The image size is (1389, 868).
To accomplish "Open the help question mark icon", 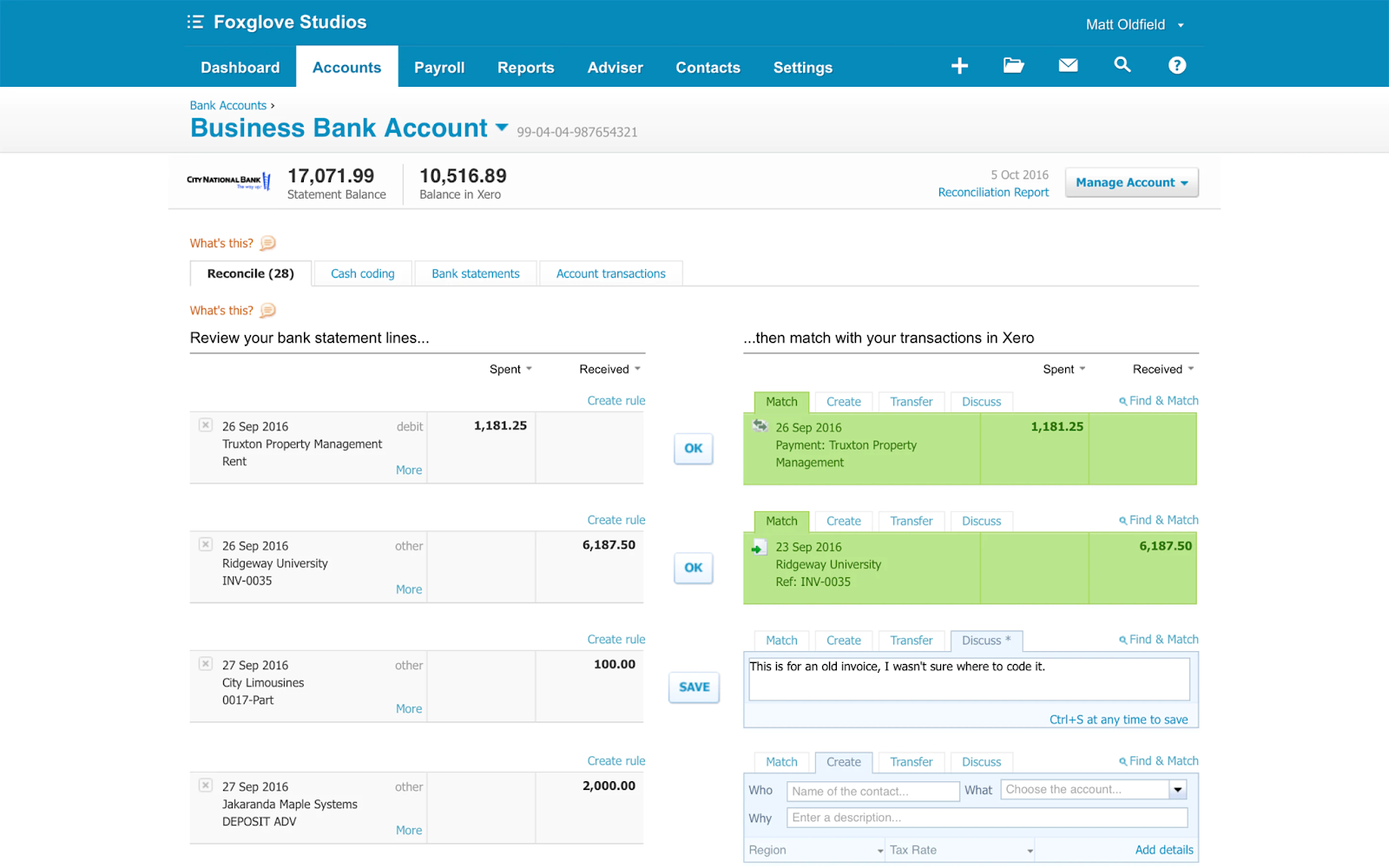I will pyautogui.click(x=1176, y=65).
